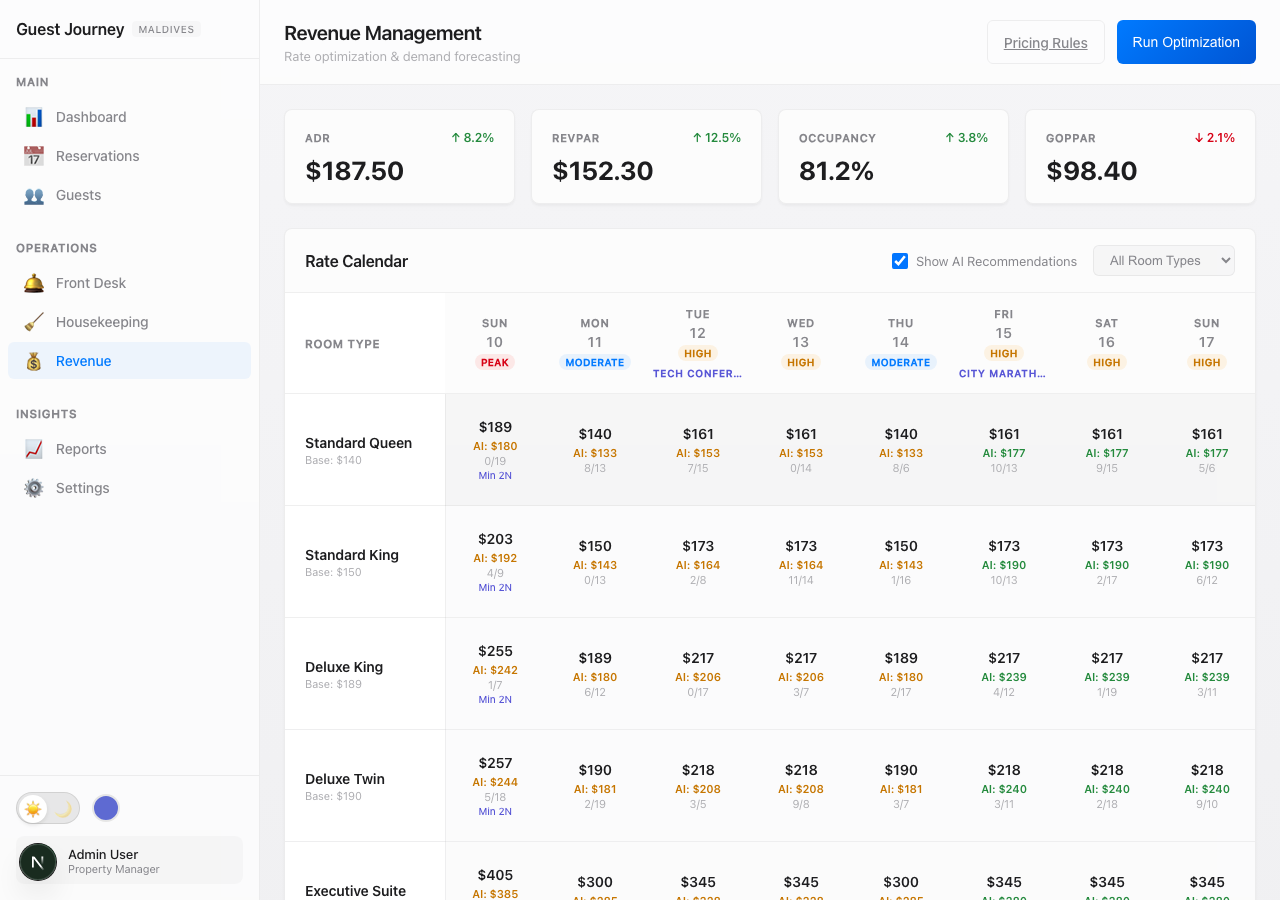Click the Occupancy 81.2% card
Viewport: 1280px width, 900px height.
point(894,157)
